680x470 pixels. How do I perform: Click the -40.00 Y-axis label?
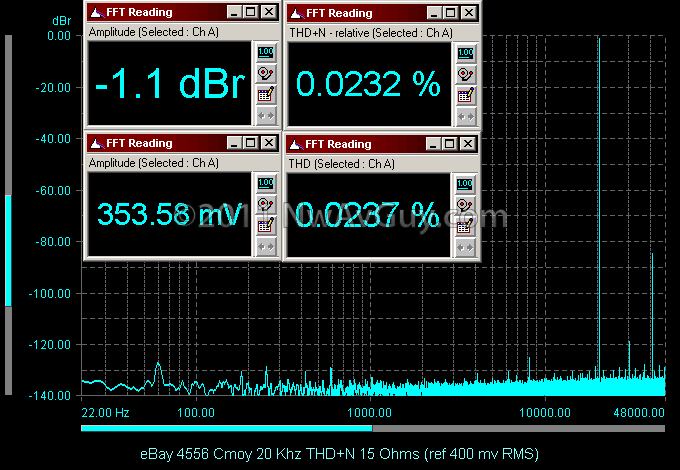coord(53,139)
